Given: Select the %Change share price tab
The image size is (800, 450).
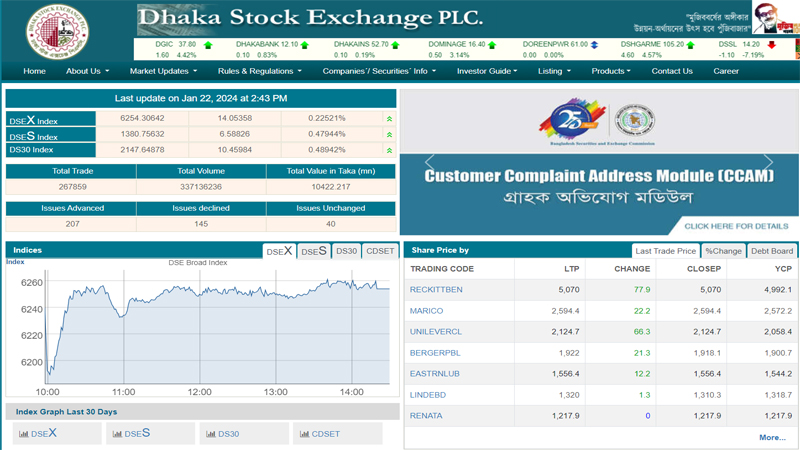Looking at the screenshot, I should point(723,251).
